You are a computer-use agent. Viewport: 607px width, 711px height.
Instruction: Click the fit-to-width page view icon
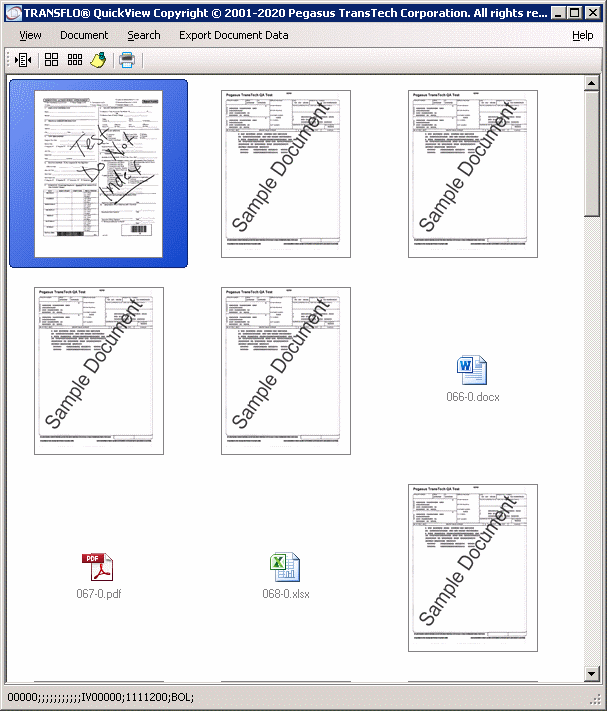[23, 60]
